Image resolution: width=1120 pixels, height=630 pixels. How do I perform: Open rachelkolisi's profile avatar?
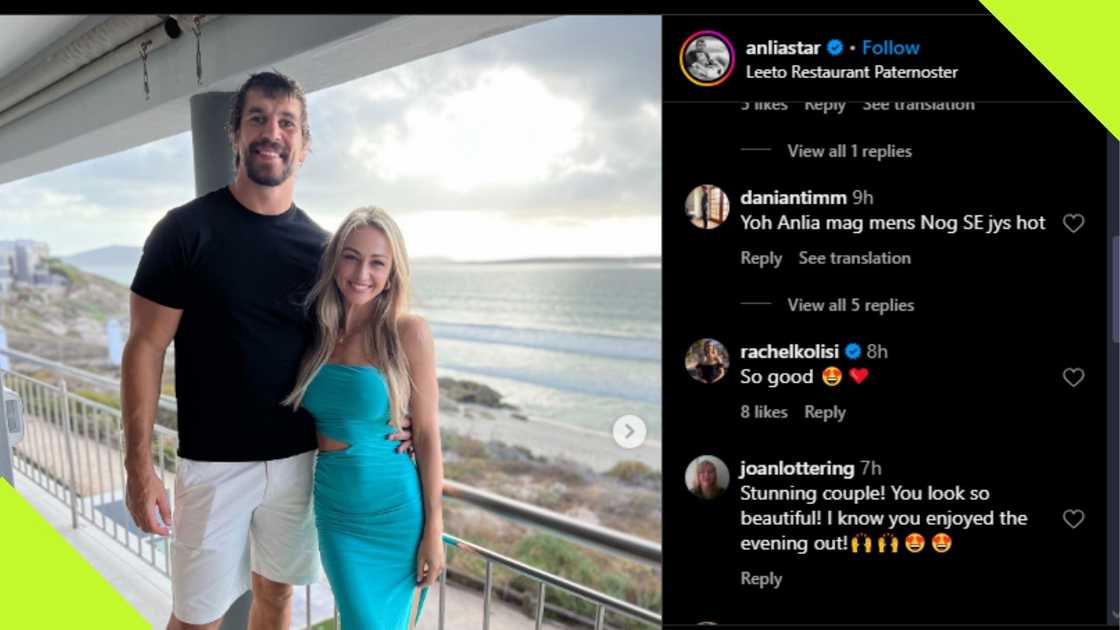pos(707,361)
